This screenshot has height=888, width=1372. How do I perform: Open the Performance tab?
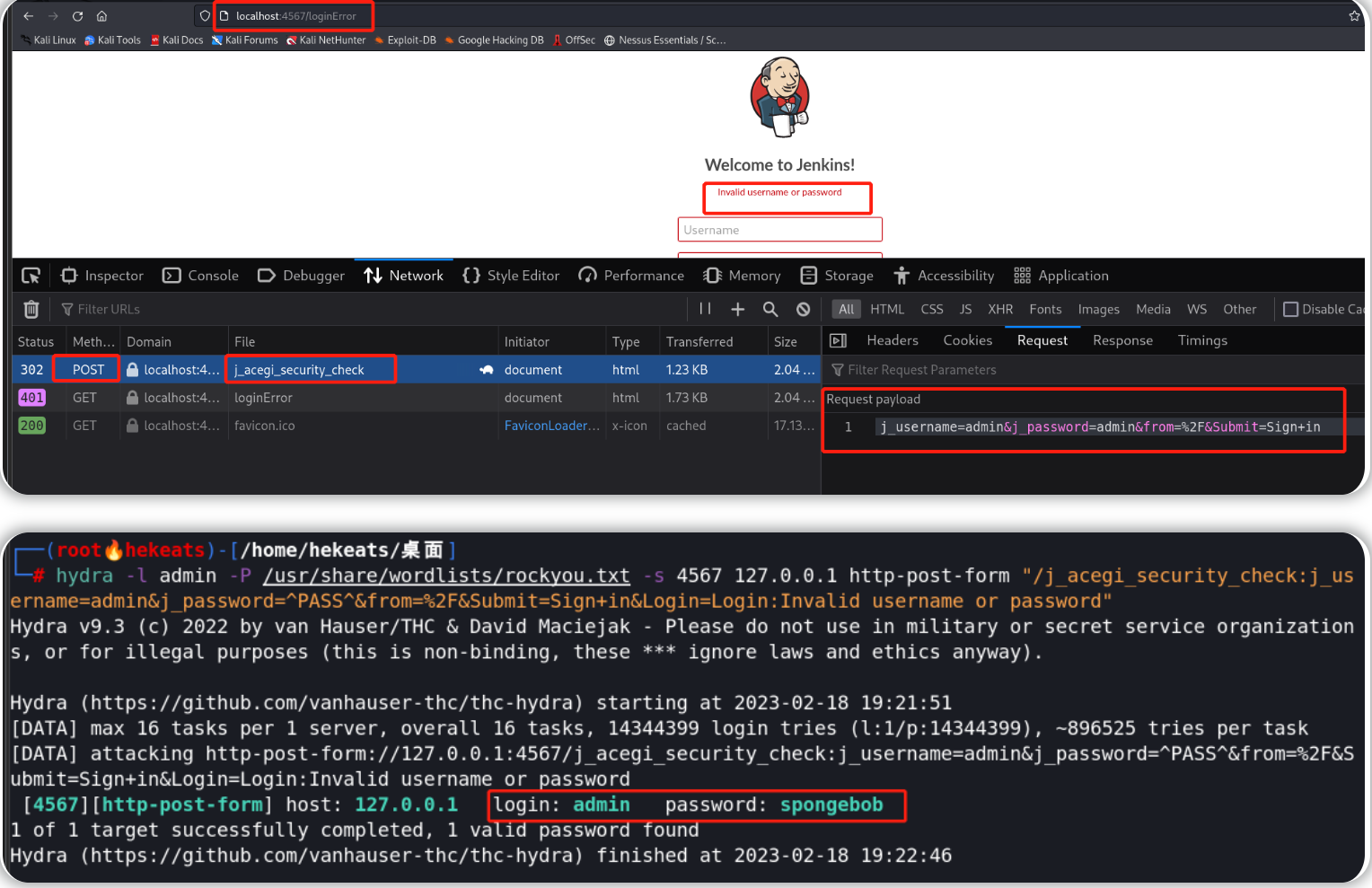[x=631, y=276]
